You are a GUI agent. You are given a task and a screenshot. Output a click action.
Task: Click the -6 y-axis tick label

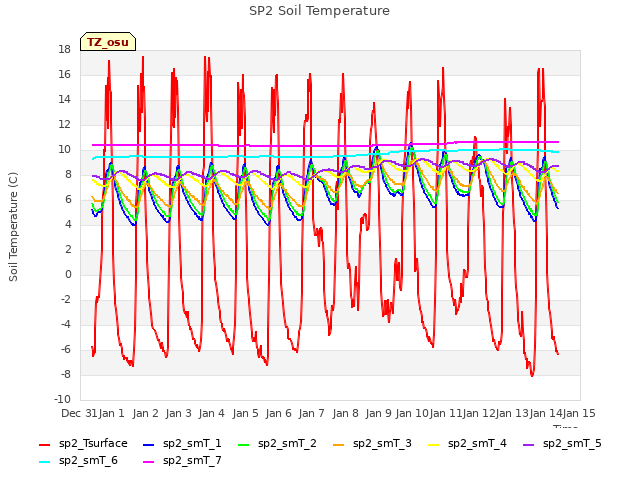coord(66,350)
